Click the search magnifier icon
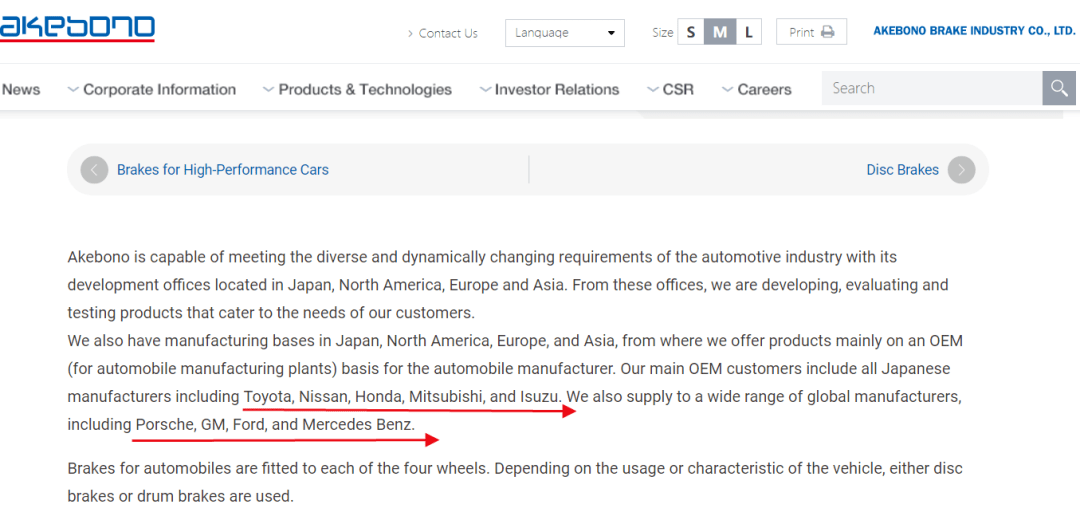The image size is (1080, 520). pos(1059,88)
